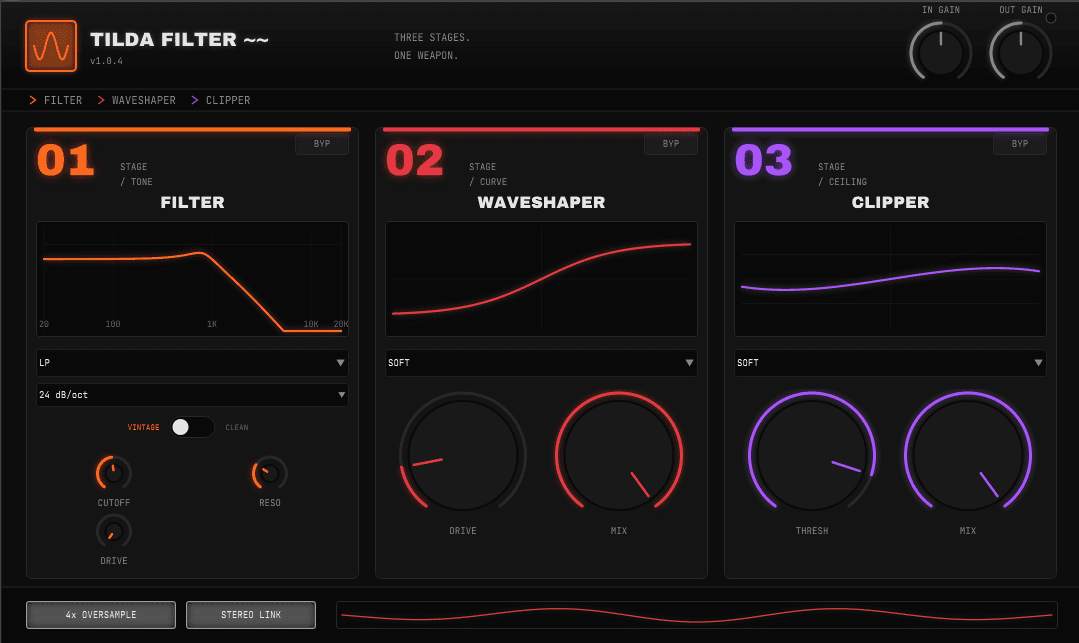Toggle the Vintage/Clean switch
The height and width of the screenshot is (643, 1079).
[x=193, y=428]
